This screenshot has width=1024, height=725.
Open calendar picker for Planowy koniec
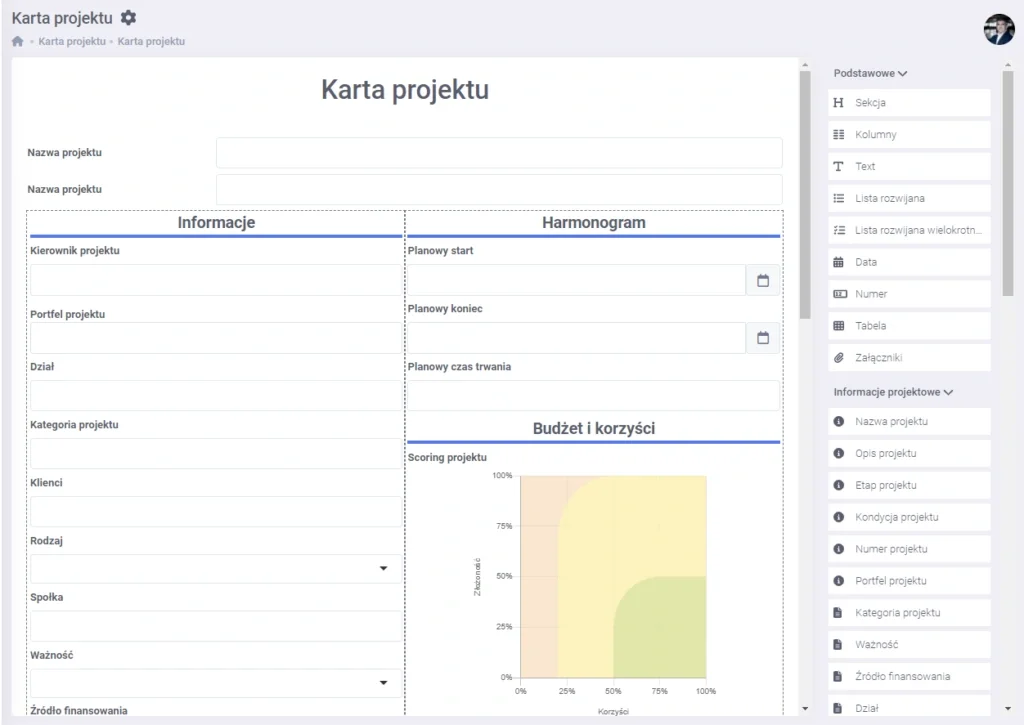click(762, 338)
